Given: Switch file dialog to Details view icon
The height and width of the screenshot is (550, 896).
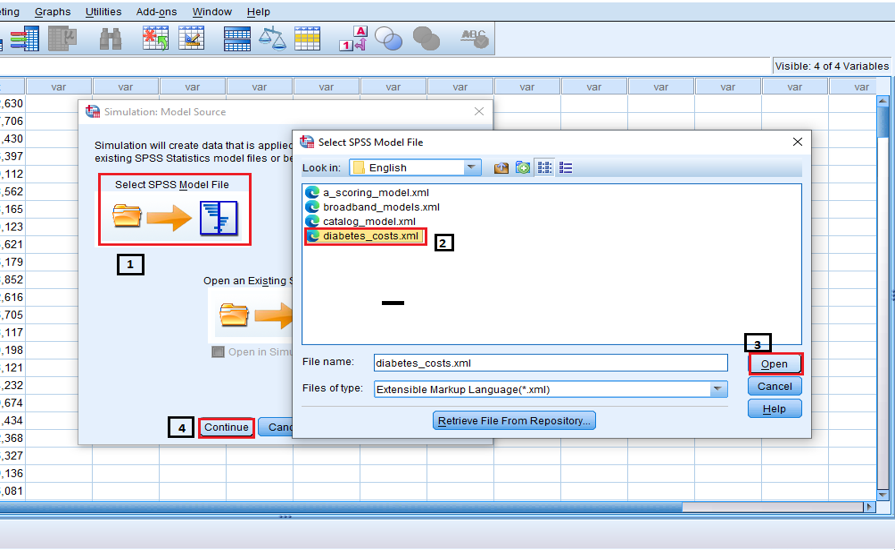Looking at the screenshot, I should coord(566,168).
